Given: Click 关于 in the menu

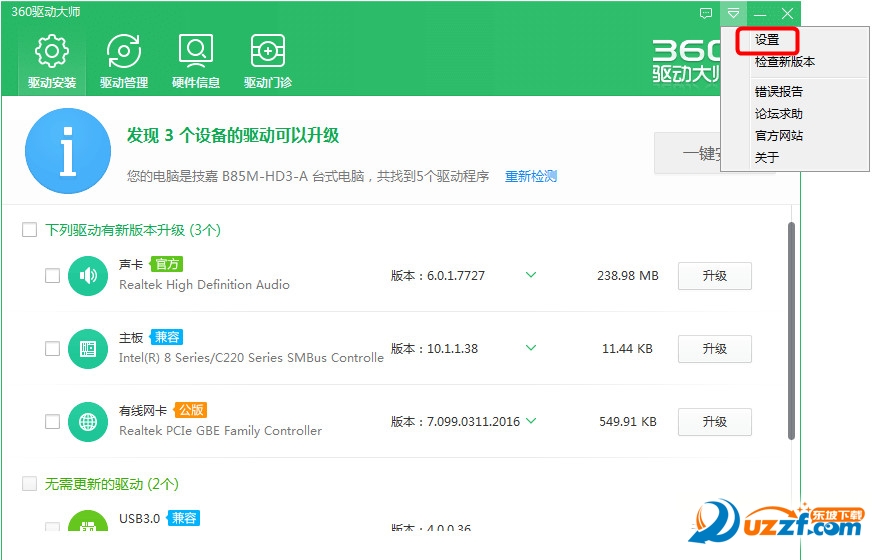Looking at the screenshot, I should click(767, 157).
